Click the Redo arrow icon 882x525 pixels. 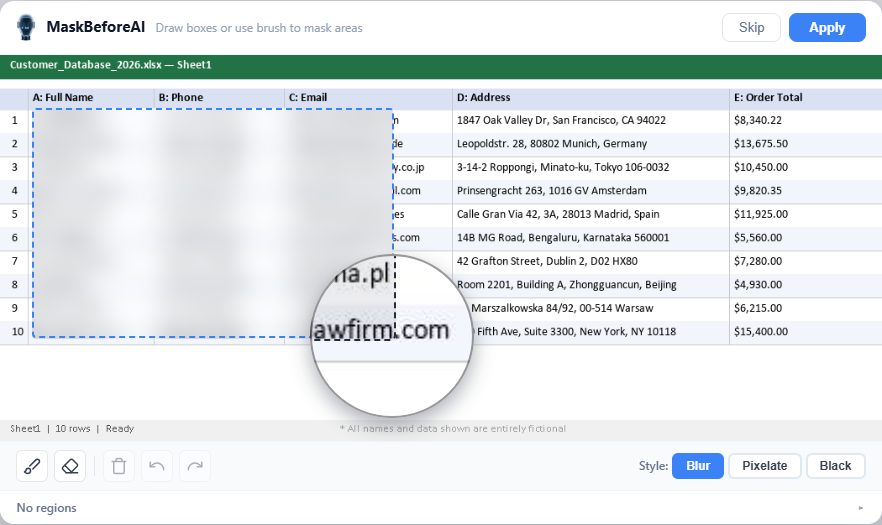(195, 466)
